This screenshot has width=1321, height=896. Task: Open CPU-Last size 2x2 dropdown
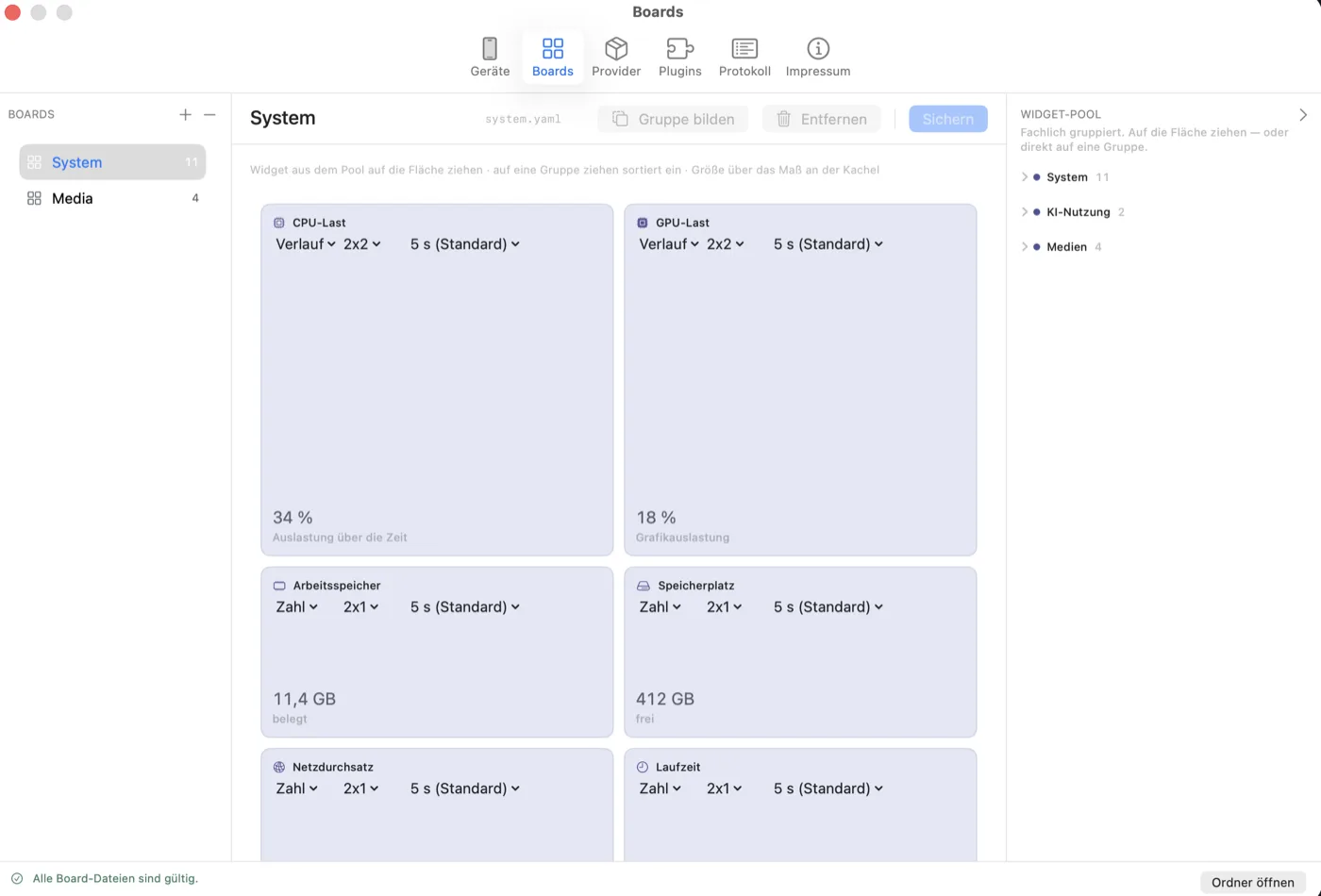pos(362,244)
